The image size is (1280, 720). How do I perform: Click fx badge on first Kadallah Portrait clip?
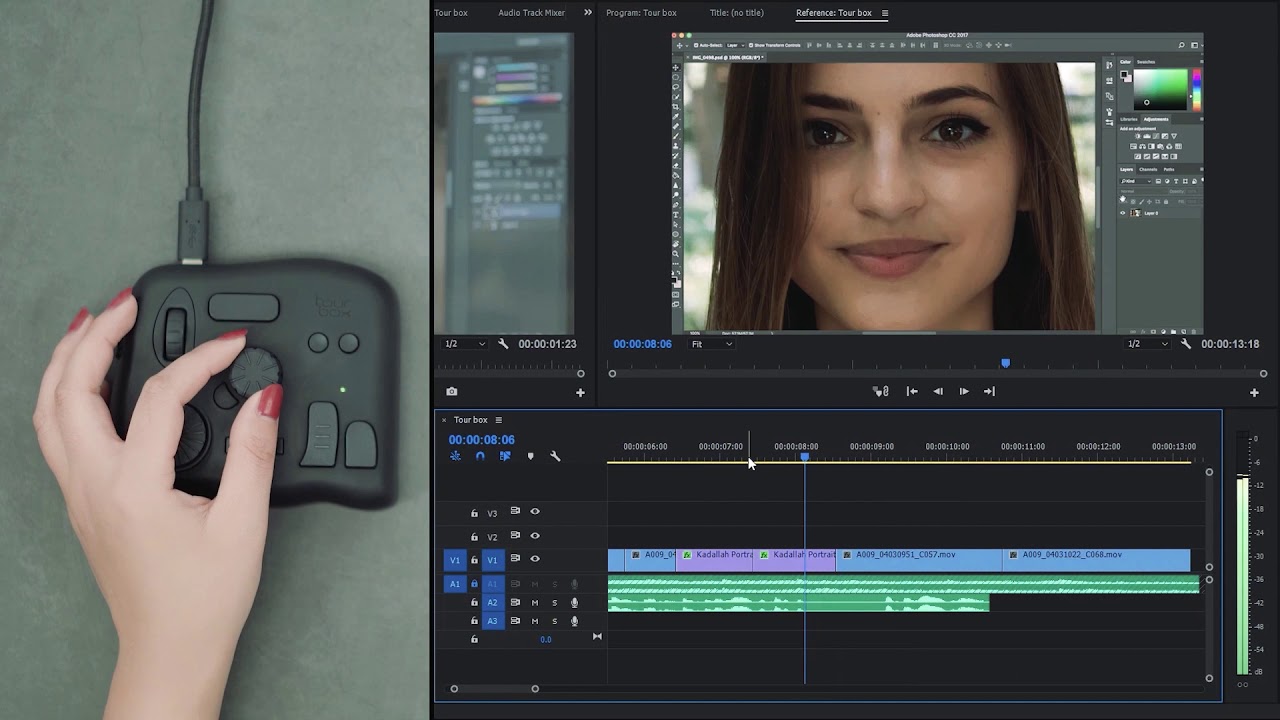687,555
